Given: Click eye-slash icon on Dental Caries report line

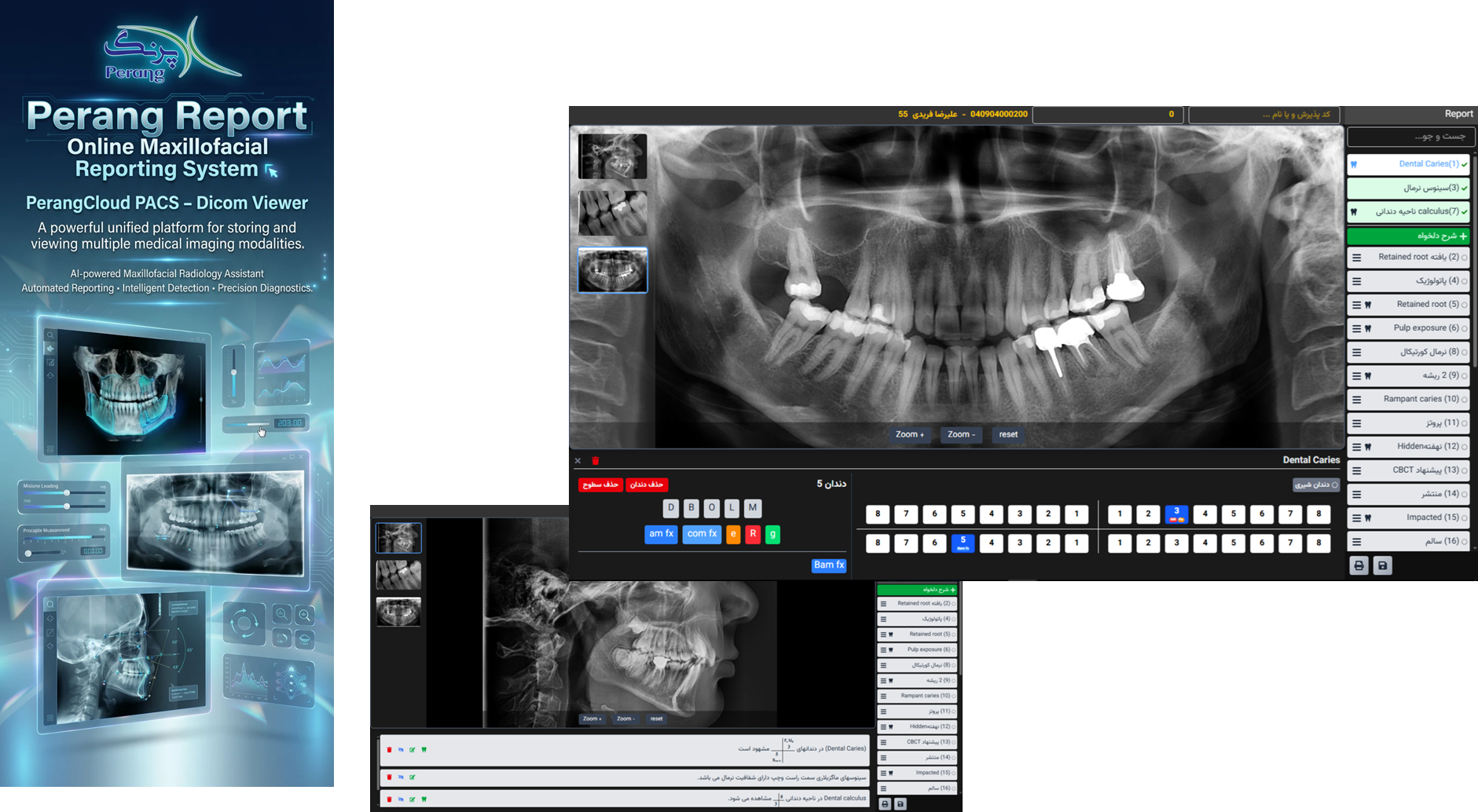Looking at the screenshot, I should point(401,750).
